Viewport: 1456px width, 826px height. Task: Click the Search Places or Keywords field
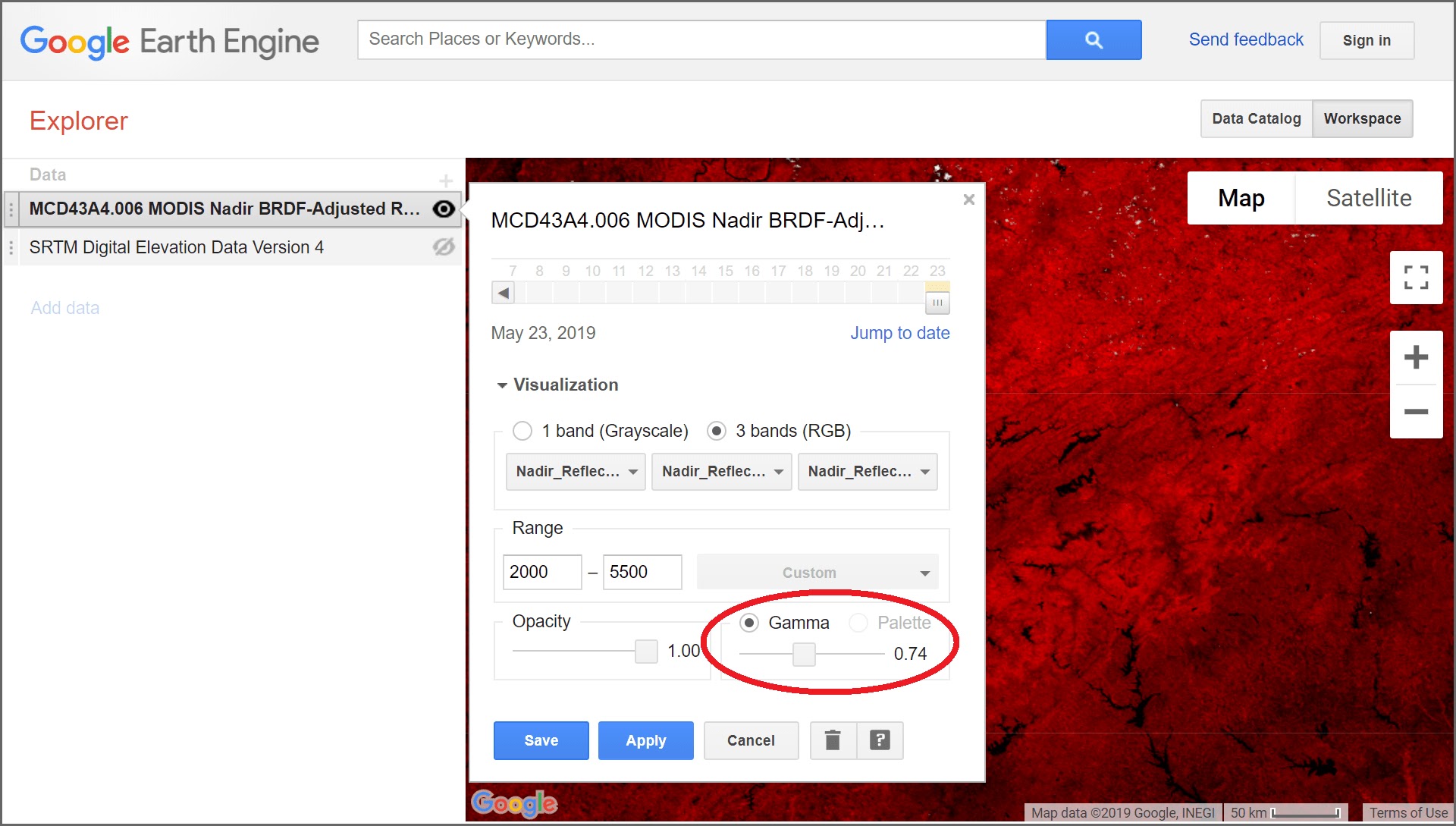pos(701,39)
